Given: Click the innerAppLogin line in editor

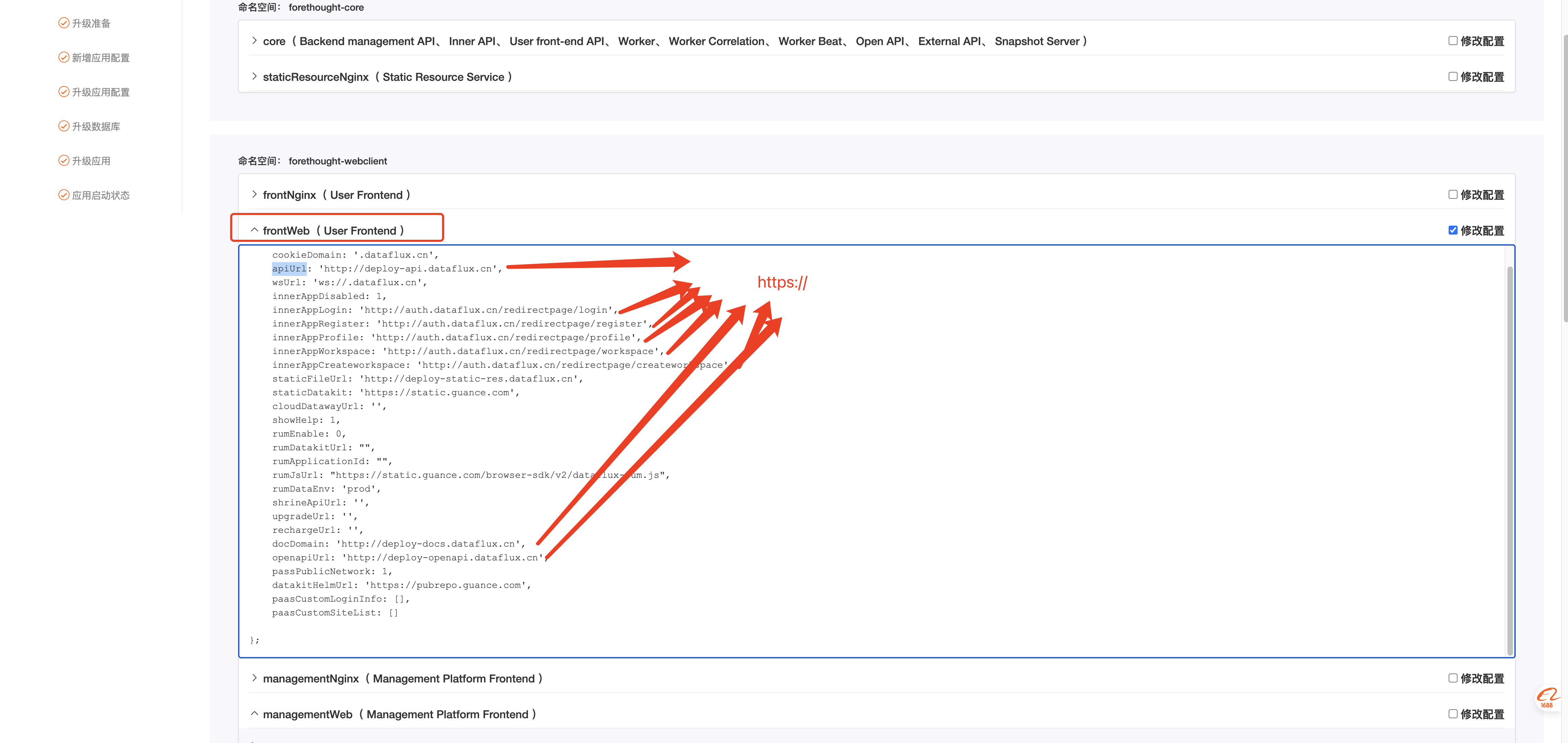Looking at the screenshot, I should tap(445, 310).
